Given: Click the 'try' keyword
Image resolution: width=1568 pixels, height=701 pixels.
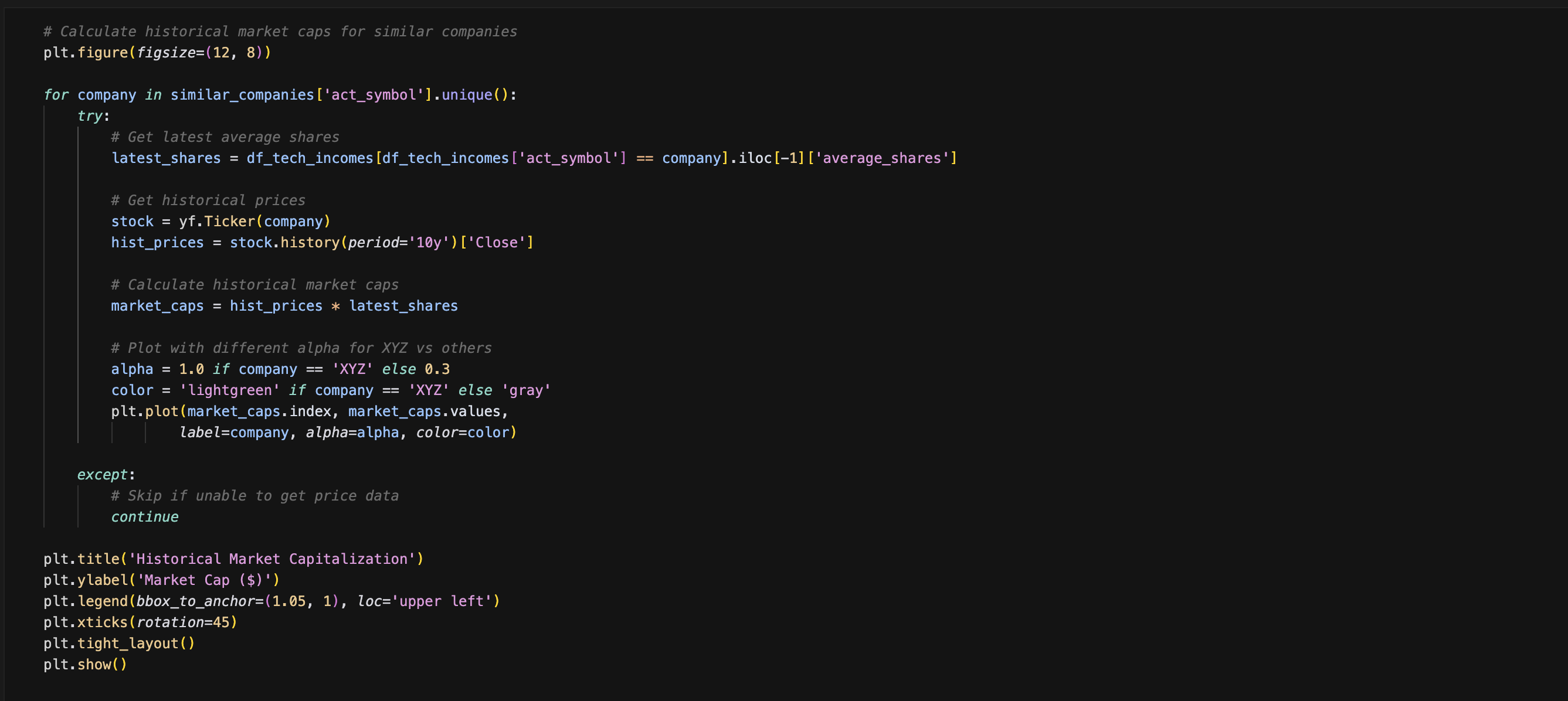Looking at the screenshot, I should click(90, 115).
